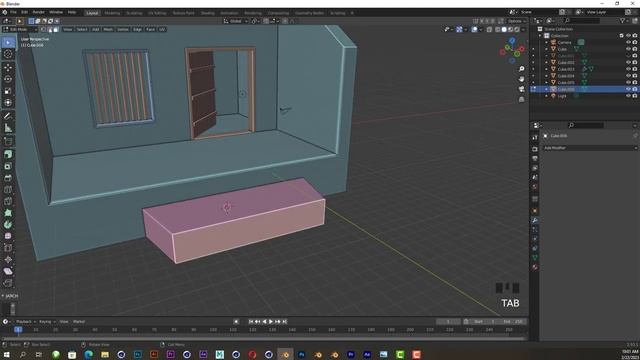Hide Cube.003 with its eye icon
The image size is (640, 360).
click(628, 69)
